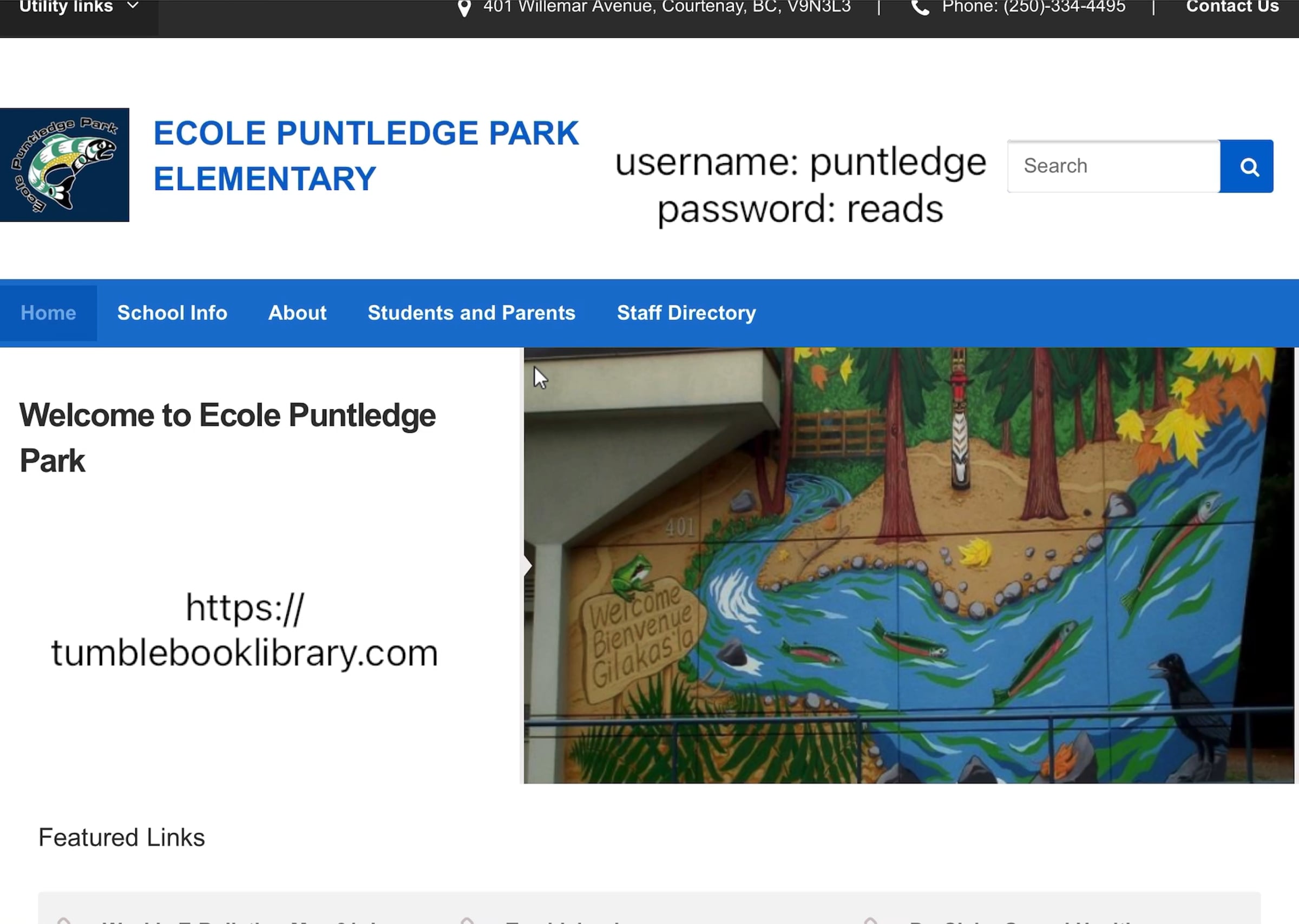Click the Featured Links heading
The height and width of the screenshot is (924, 1299).
[121, 837]
